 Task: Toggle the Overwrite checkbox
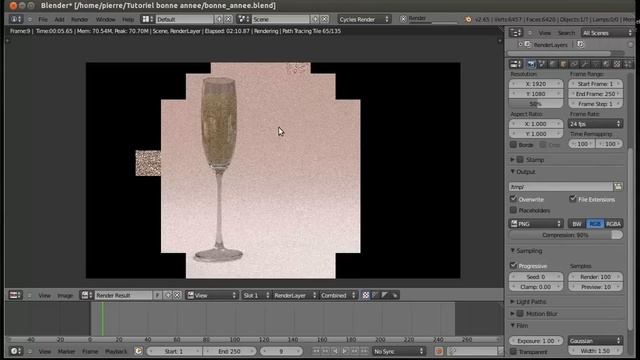click(x=513, y=199)
